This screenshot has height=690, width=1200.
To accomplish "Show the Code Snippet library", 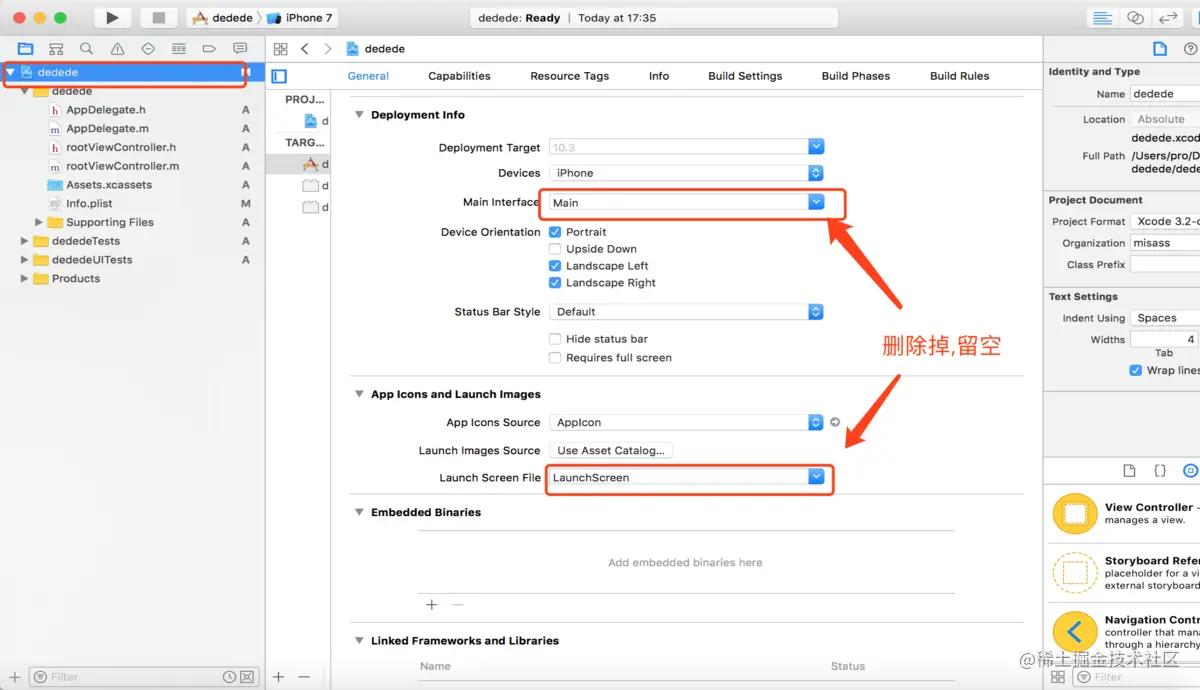I will click(x=1160, y=470).
